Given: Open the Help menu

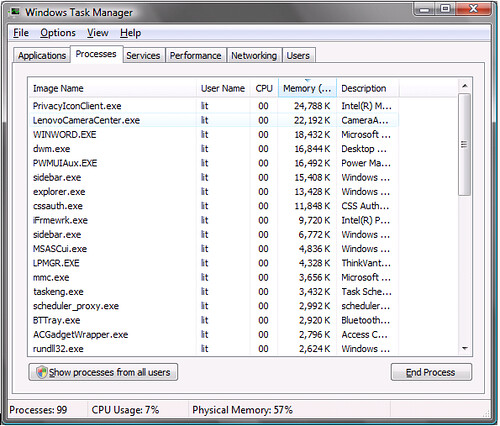Looking at the screenshot, I should 130,33.
